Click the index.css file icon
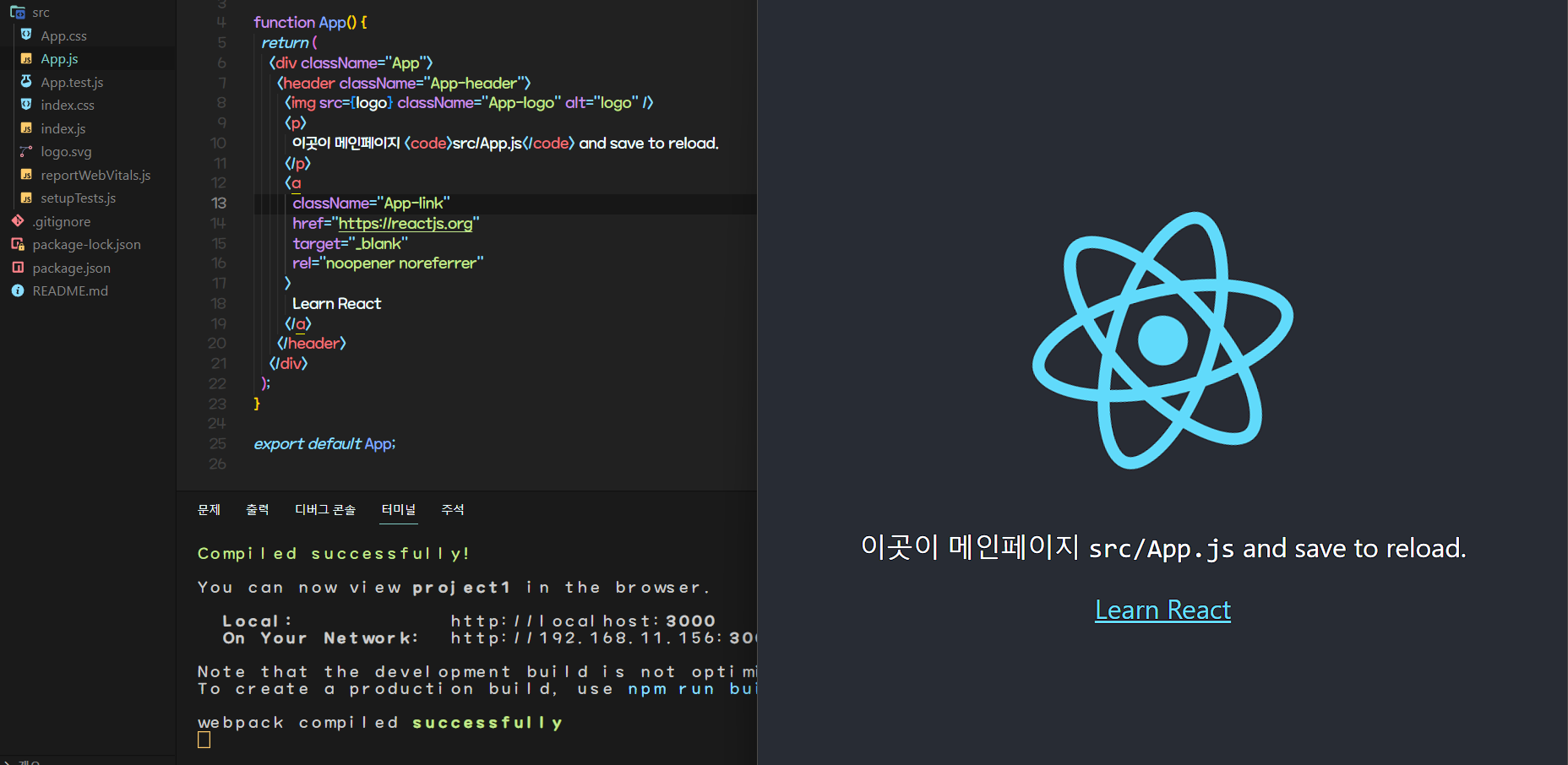 26,105
